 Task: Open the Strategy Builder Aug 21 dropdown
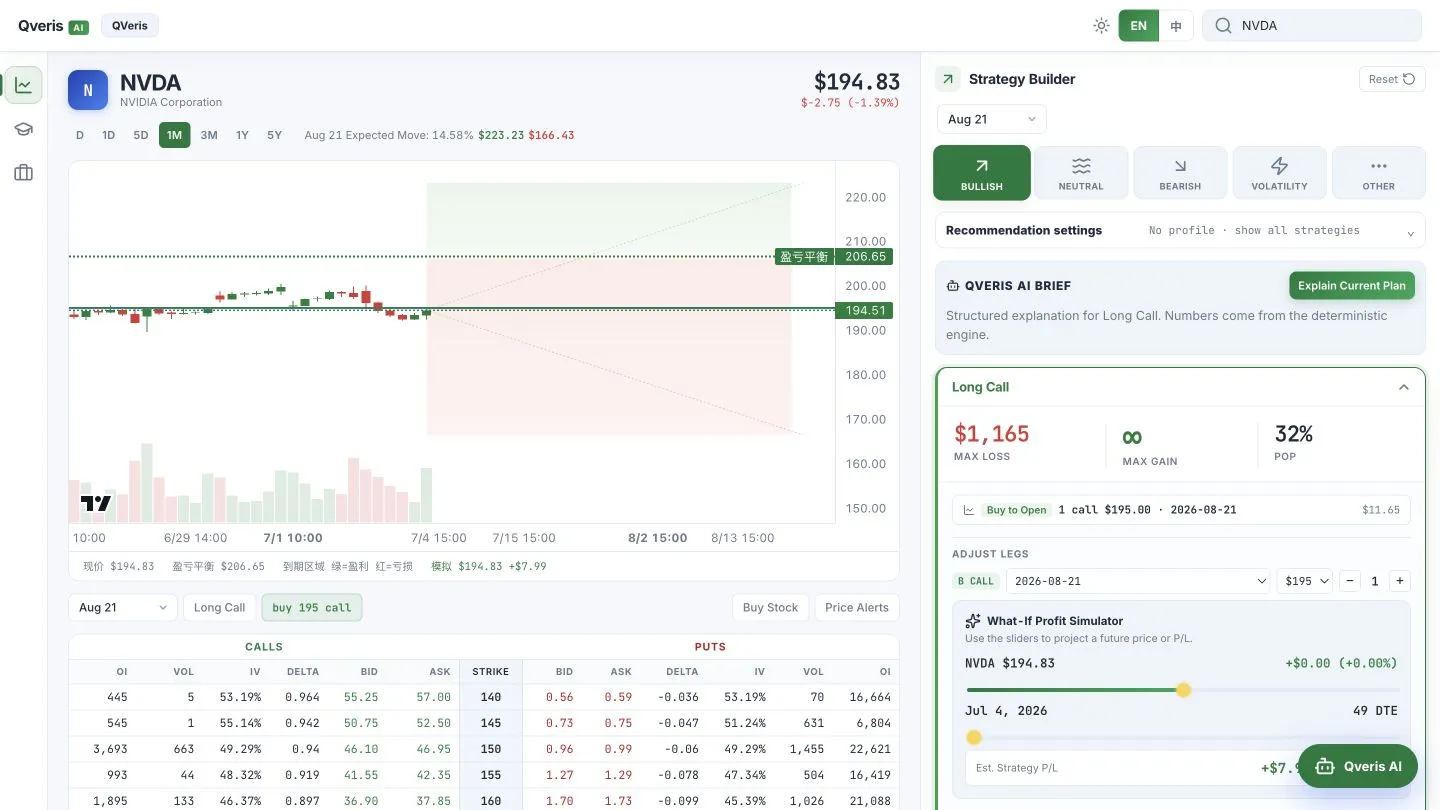click(991, 119)
